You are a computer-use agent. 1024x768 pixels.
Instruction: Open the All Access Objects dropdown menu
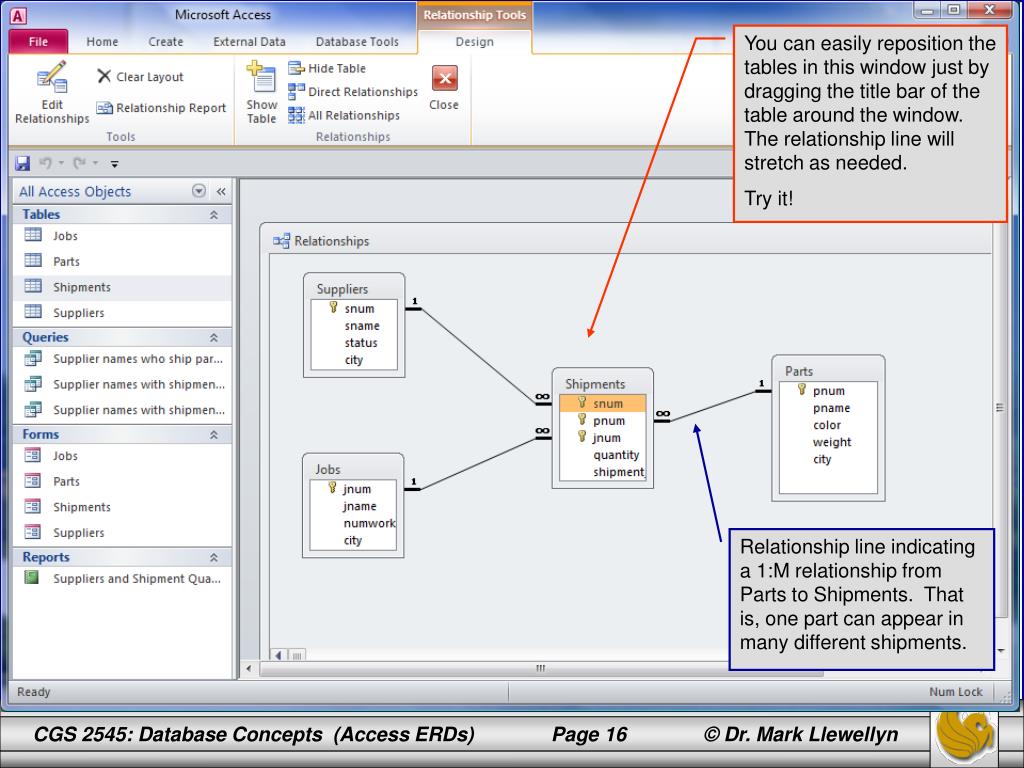[199, 191]
